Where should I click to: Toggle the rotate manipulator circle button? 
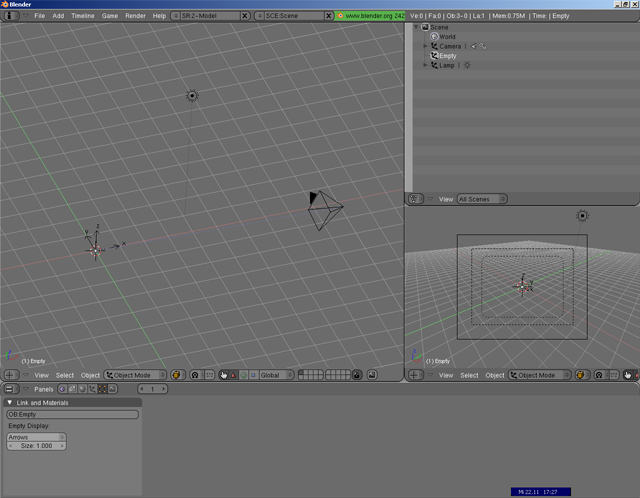(x=244, y=375)
